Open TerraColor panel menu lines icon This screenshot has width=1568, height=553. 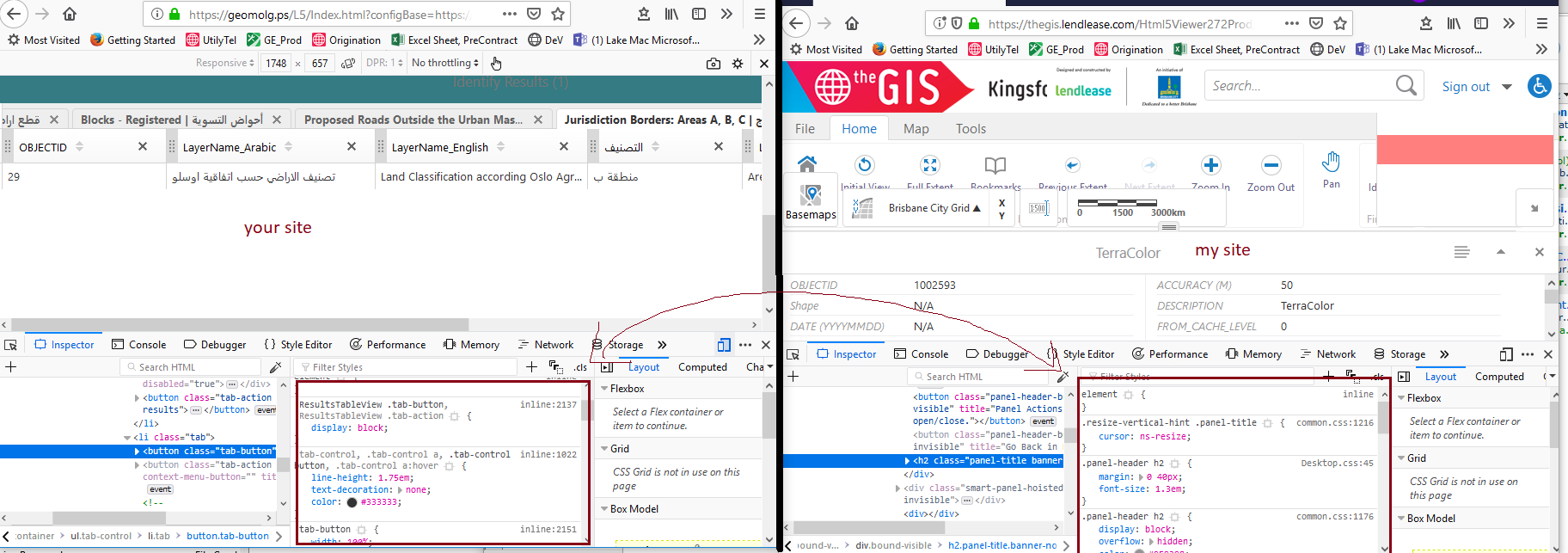coord(1462,252)
